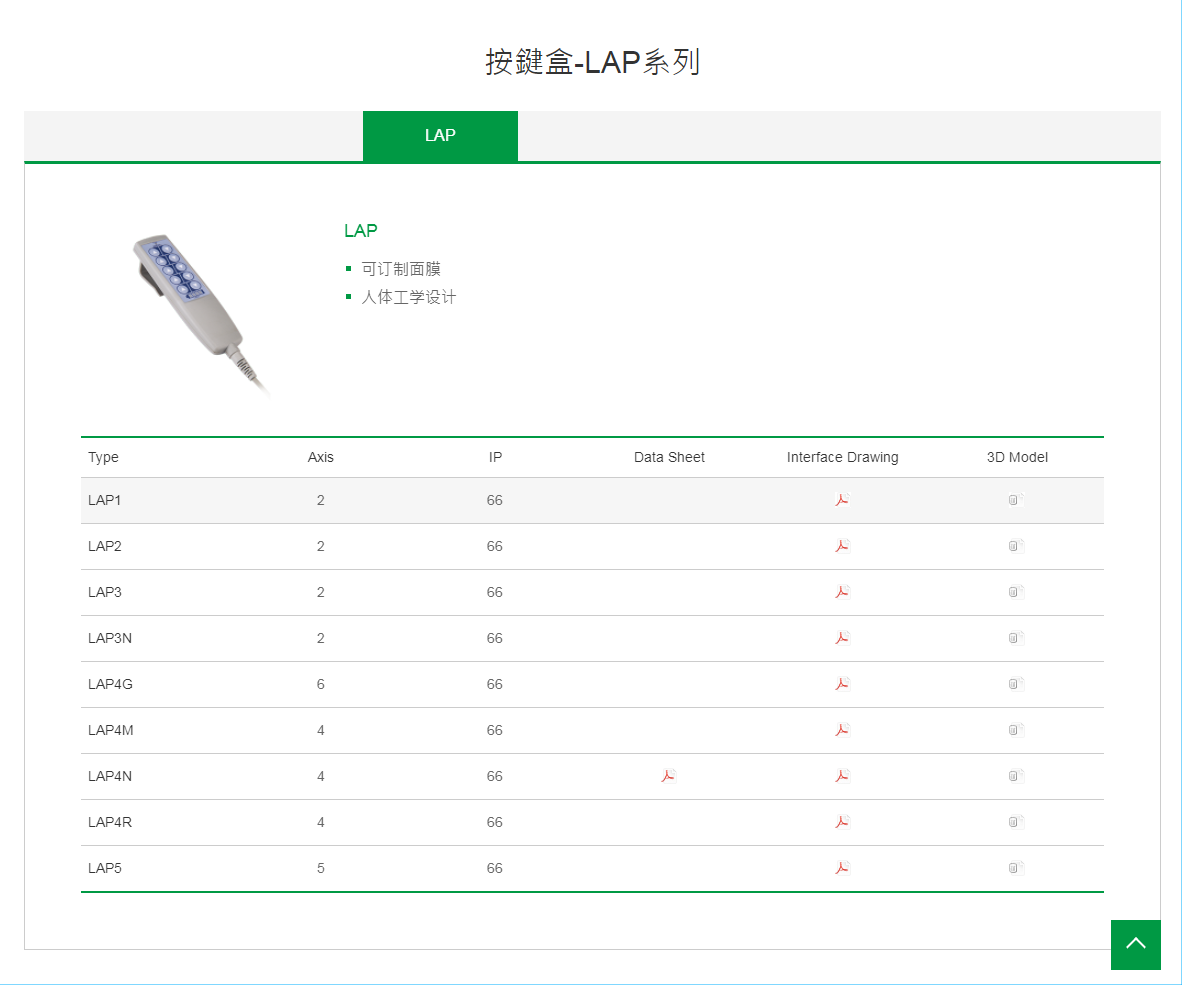Switch to the LAP tab
1182x985 pixels.
click(x=440, y=136)
